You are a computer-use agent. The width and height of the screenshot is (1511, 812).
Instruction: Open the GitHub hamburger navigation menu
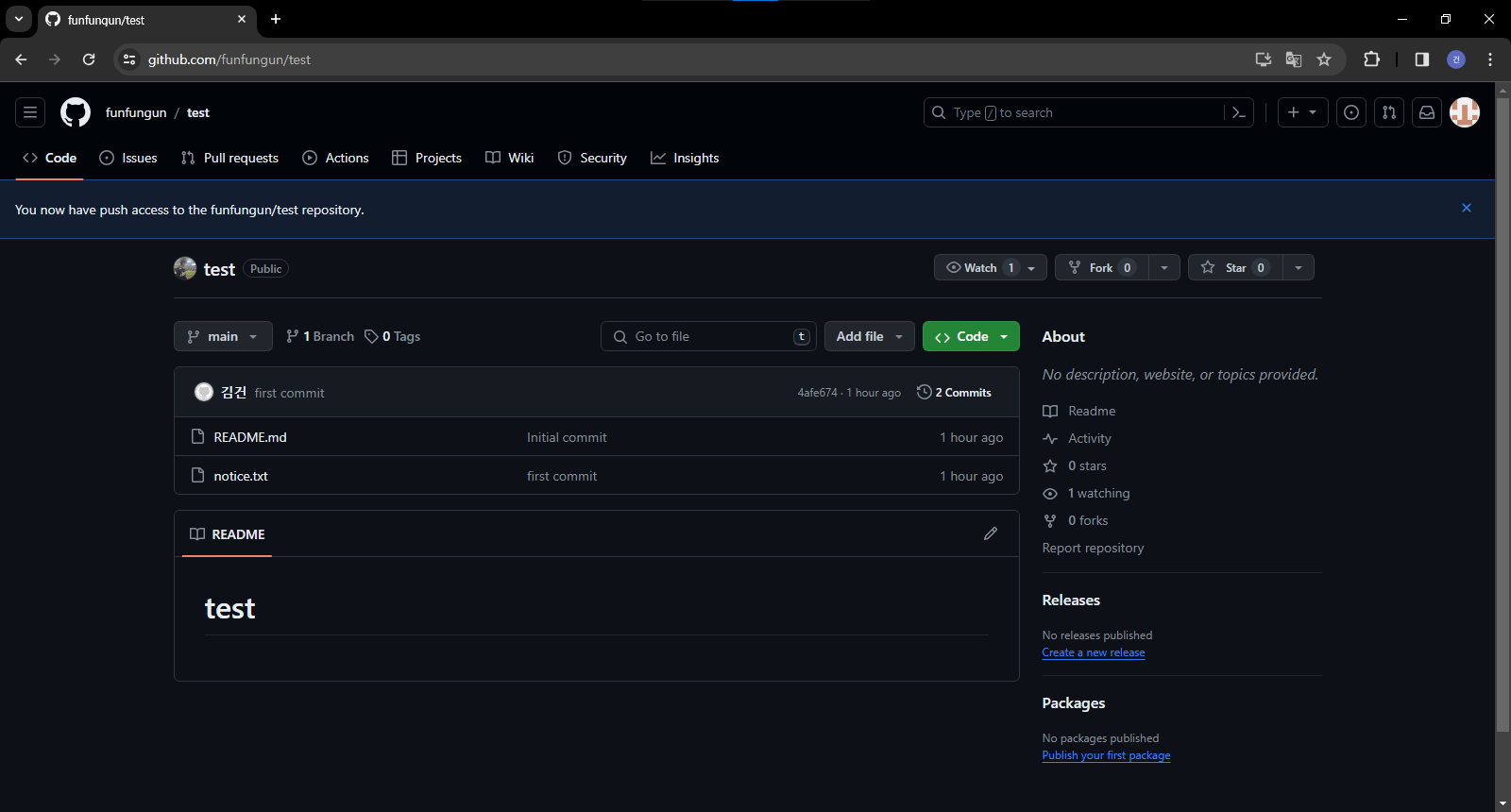point(30,112)
